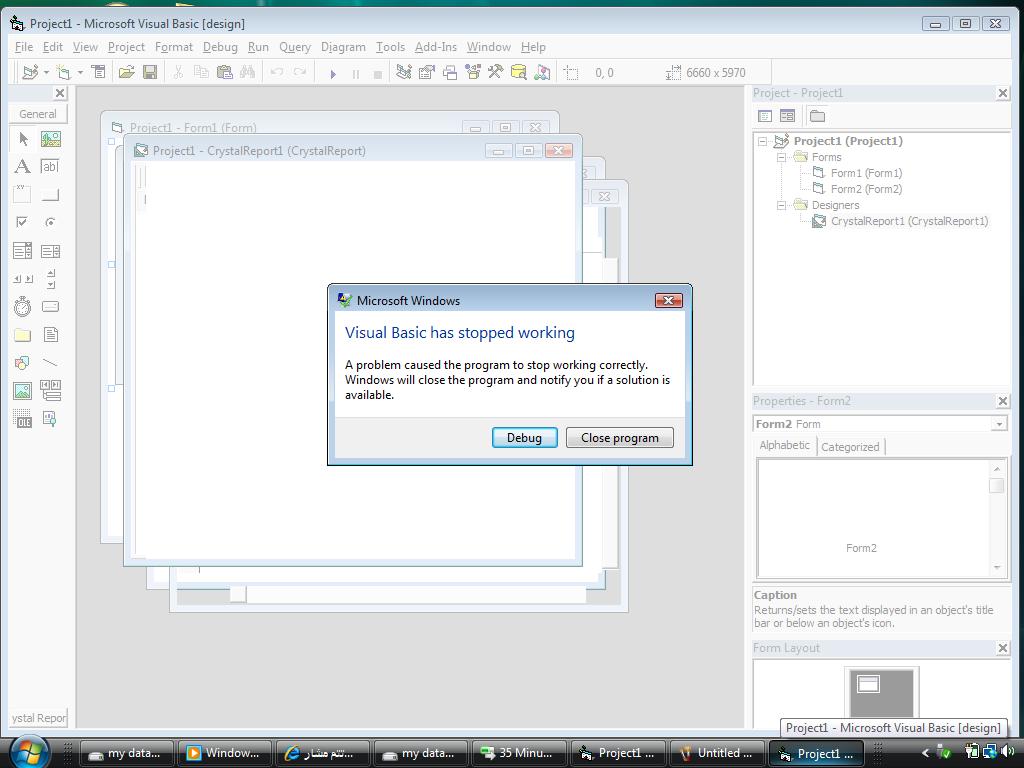Select the TextBox control tool
Viewport: 1024px width, 768px height.
tap(50, 167)
